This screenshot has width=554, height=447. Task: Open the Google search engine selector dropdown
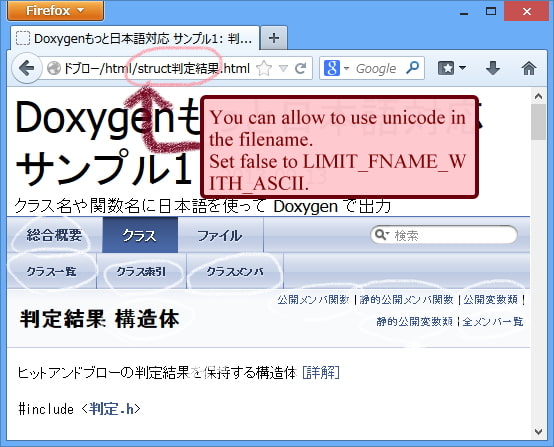[x=336, y=68]
